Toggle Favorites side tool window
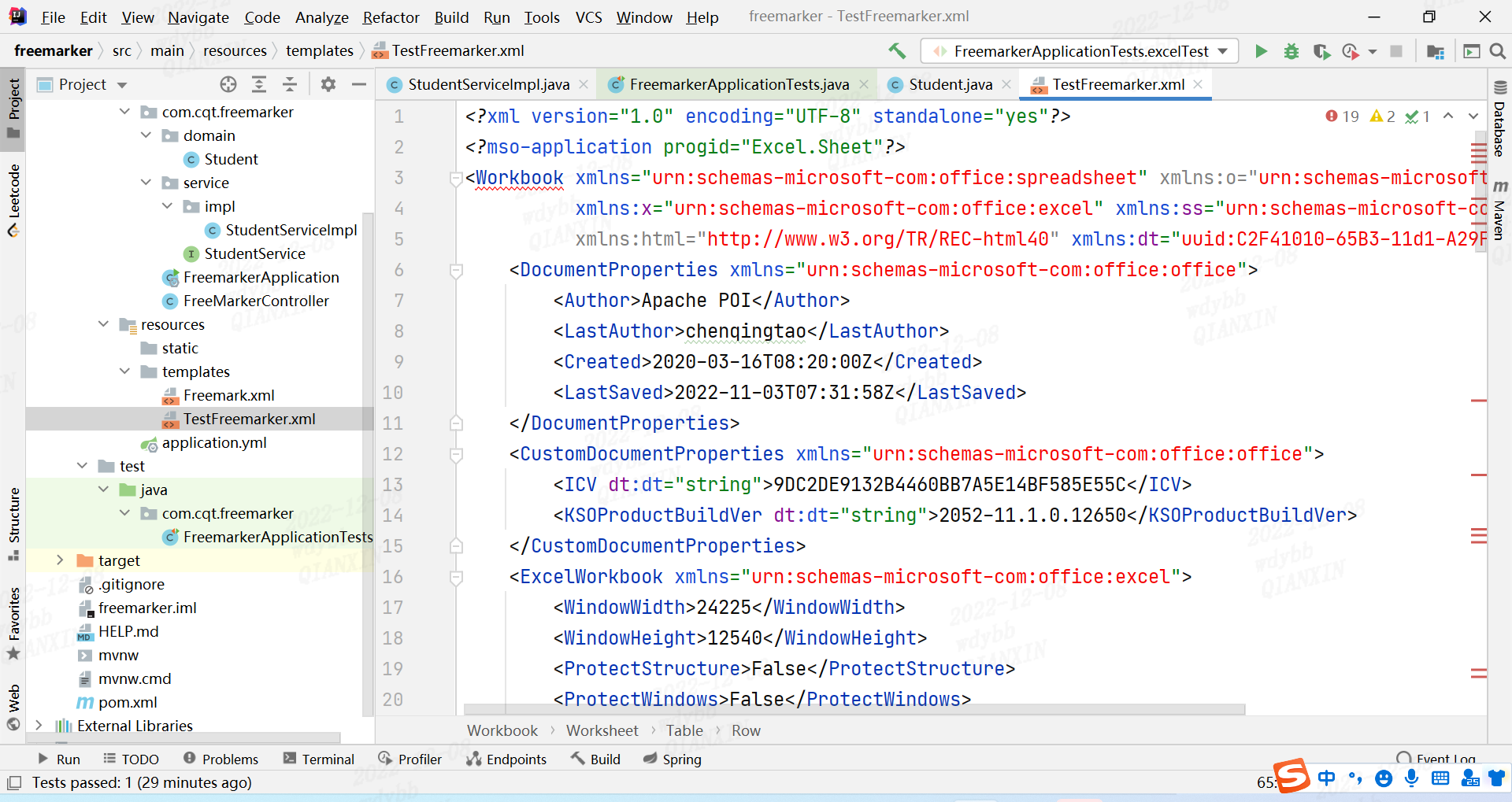 click(x=13, y=623)
